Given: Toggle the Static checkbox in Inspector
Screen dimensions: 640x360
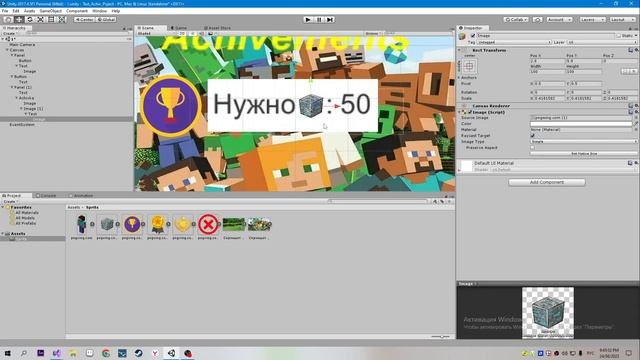Looking at the screenshot, I should pyautogui.click(x=618, y=36).
